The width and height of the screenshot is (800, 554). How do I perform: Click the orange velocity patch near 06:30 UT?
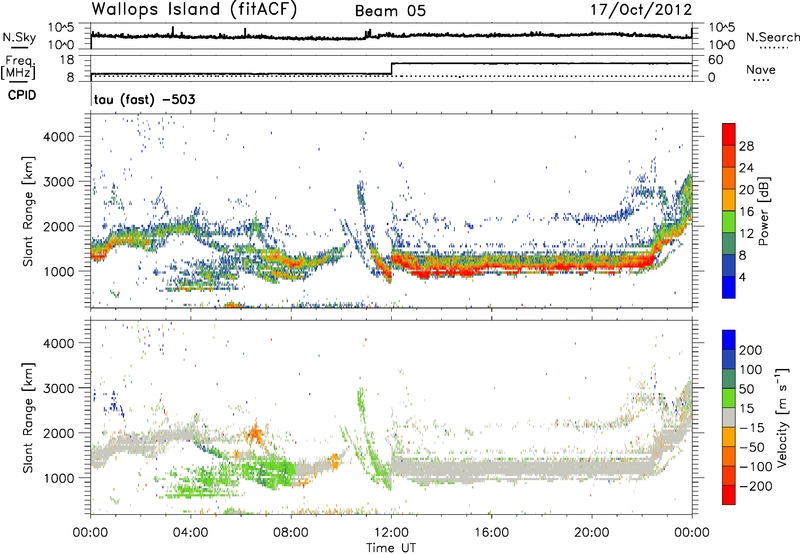255,434
